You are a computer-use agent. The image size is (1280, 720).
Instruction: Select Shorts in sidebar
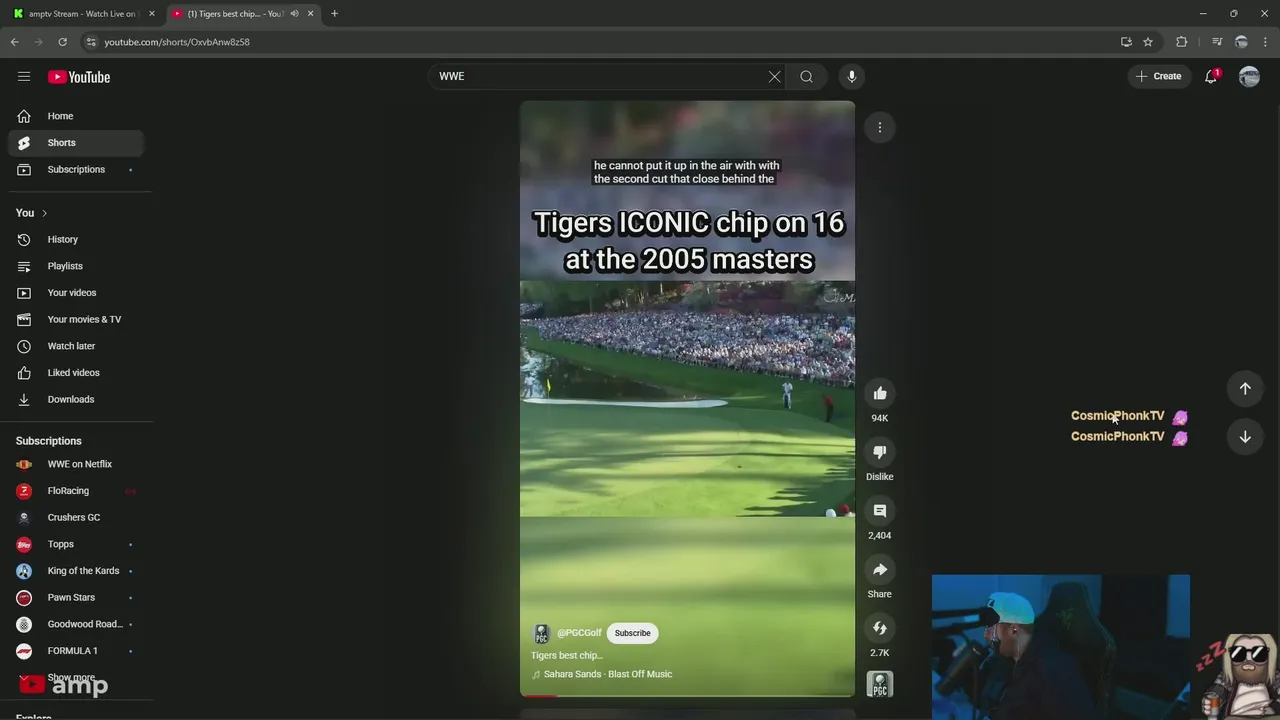(x=76, y=143)
